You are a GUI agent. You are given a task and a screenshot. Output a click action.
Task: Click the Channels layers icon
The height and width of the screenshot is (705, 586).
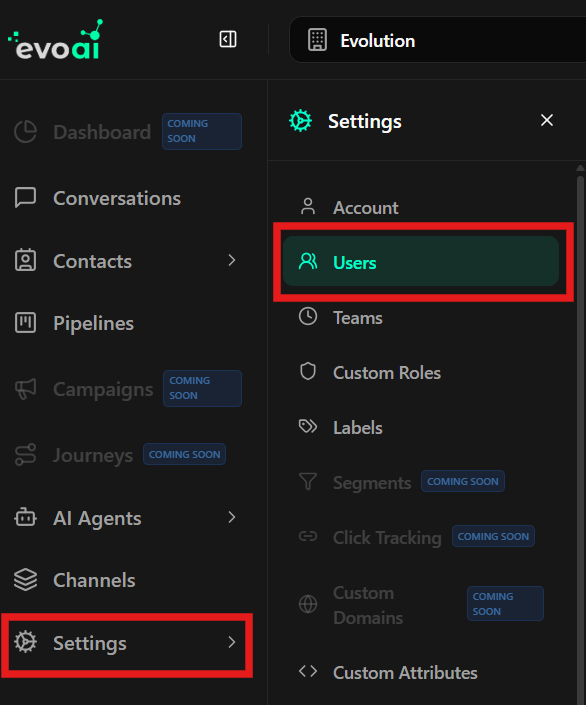pos(25,580)
